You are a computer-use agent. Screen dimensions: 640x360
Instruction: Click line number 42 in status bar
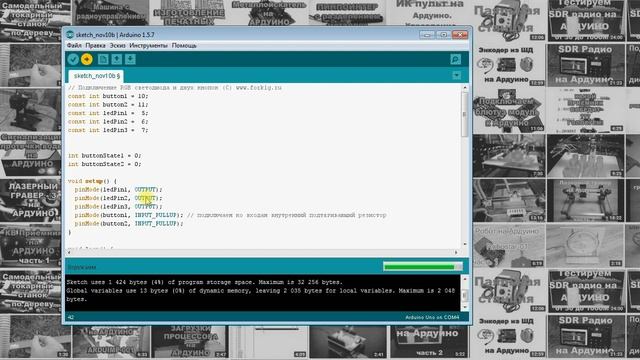tap(71, 317)
